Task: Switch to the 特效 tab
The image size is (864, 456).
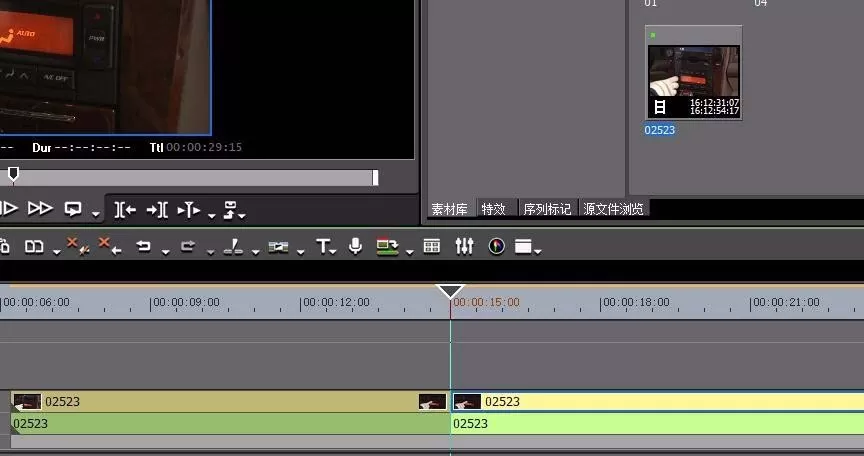Action: pos(493,209)
